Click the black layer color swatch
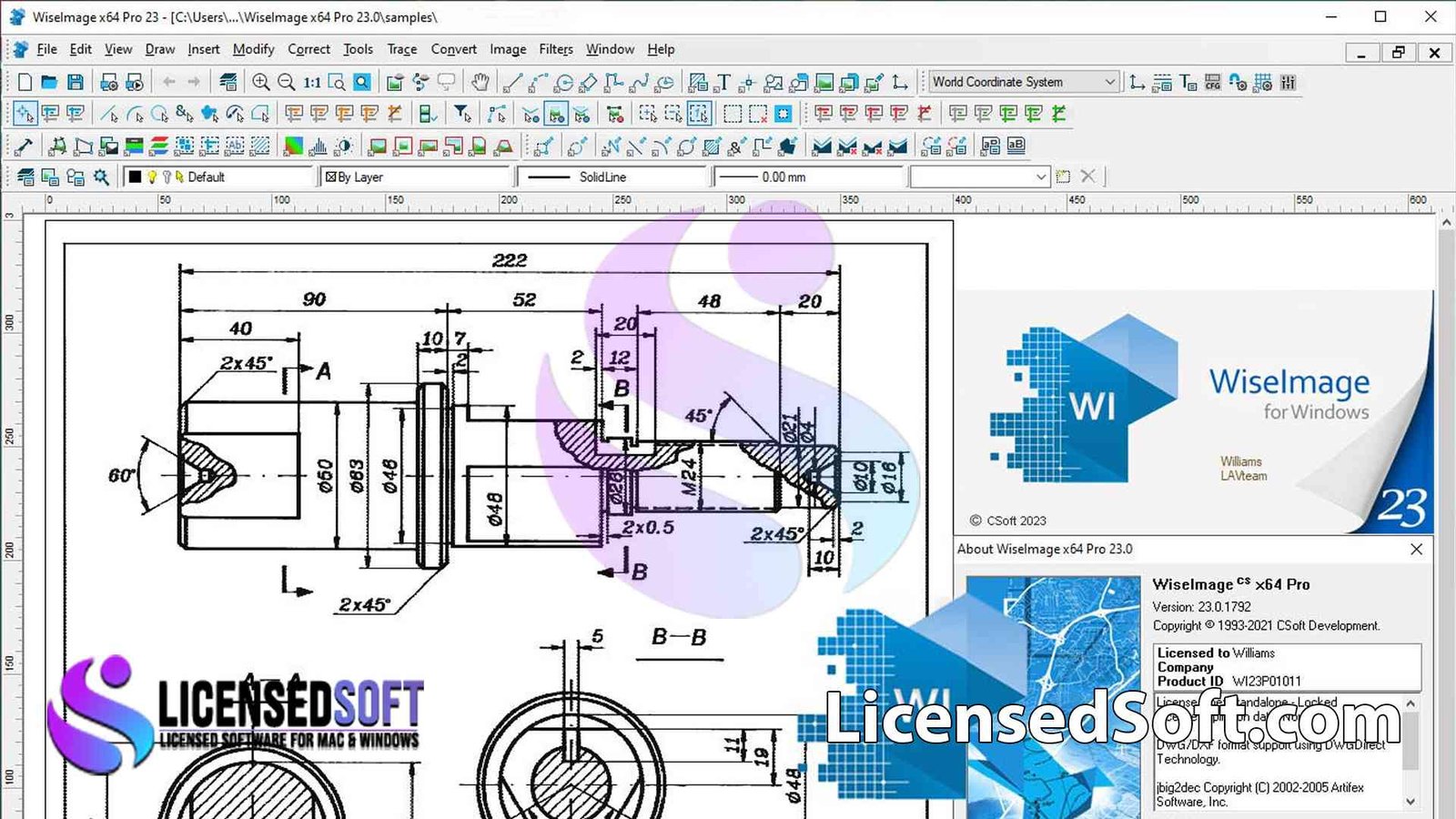This screenshot has height=819, width=1456. tap(136, 177)
